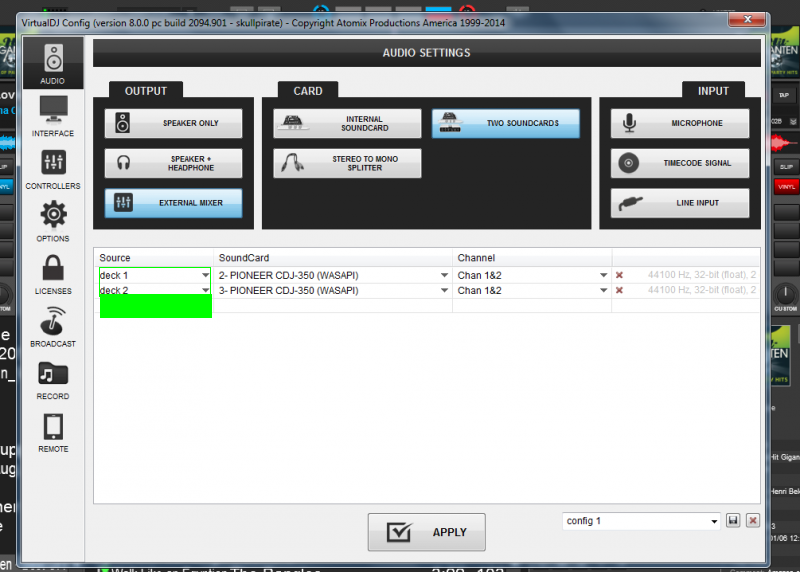Delete the config 1 preset

pyautogui.click(x=753, y=520)
